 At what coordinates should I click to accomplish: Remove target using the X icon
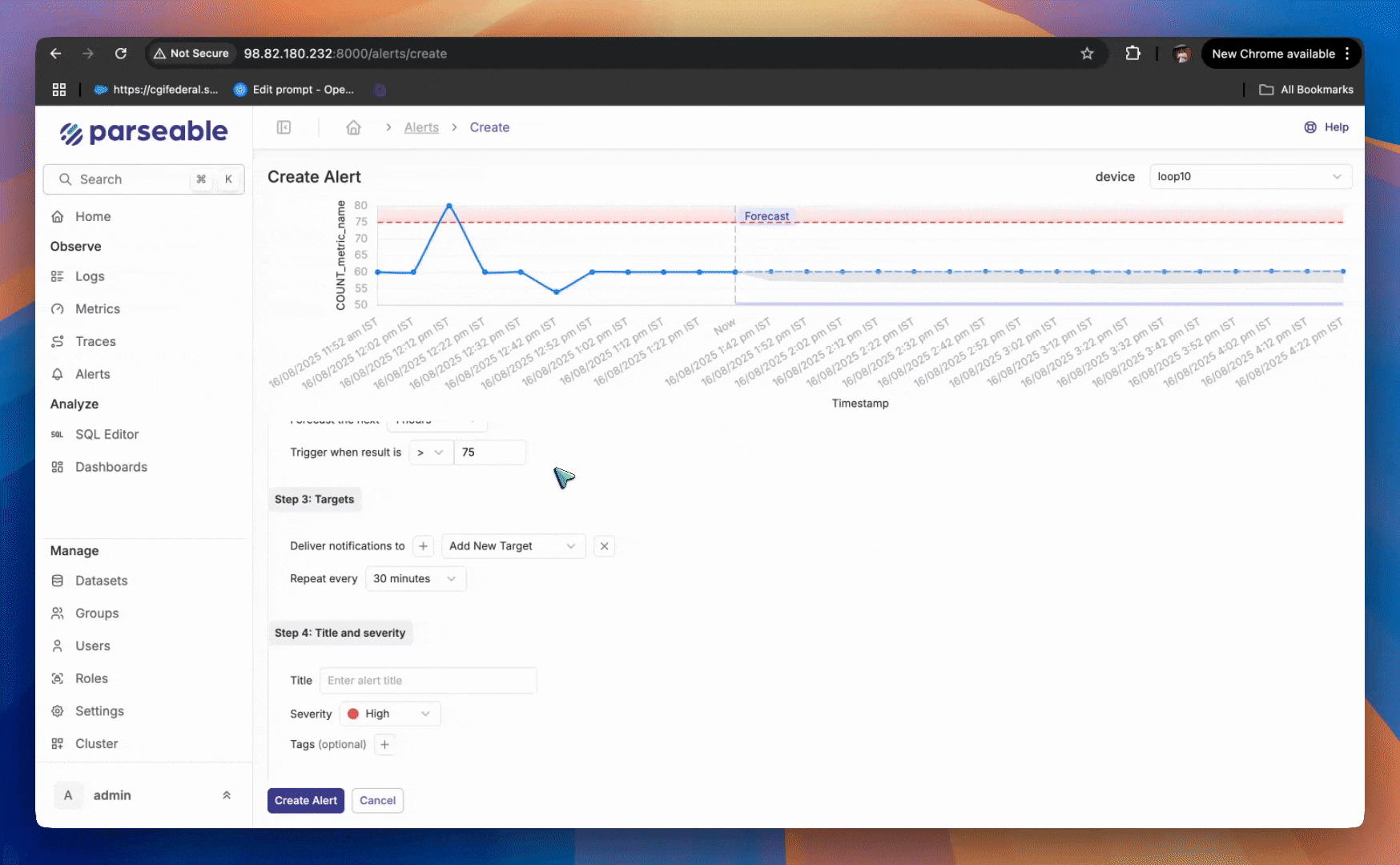(x=605, y=546)
